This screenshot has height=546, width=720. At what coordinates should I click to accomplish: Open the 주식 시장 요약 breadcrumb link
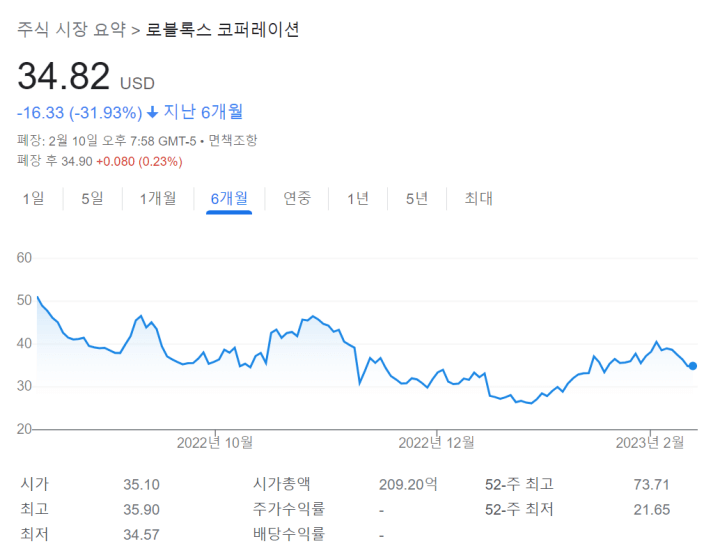(x=71, y=29)
